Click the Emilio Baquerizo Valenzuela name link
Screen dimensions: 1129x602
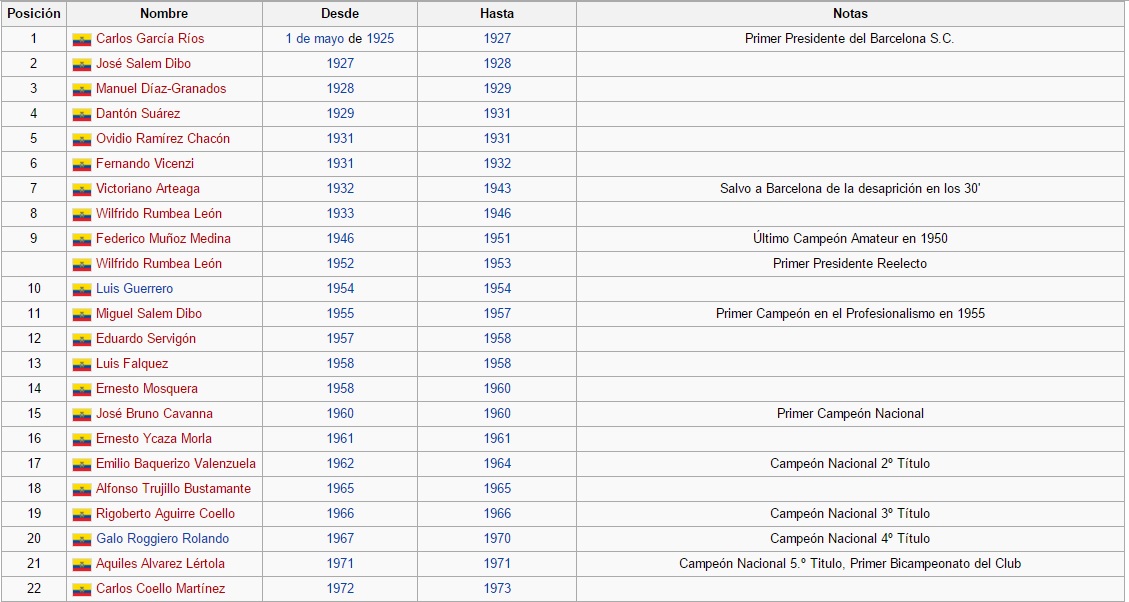pyautogui.click(x=176, y=464)
